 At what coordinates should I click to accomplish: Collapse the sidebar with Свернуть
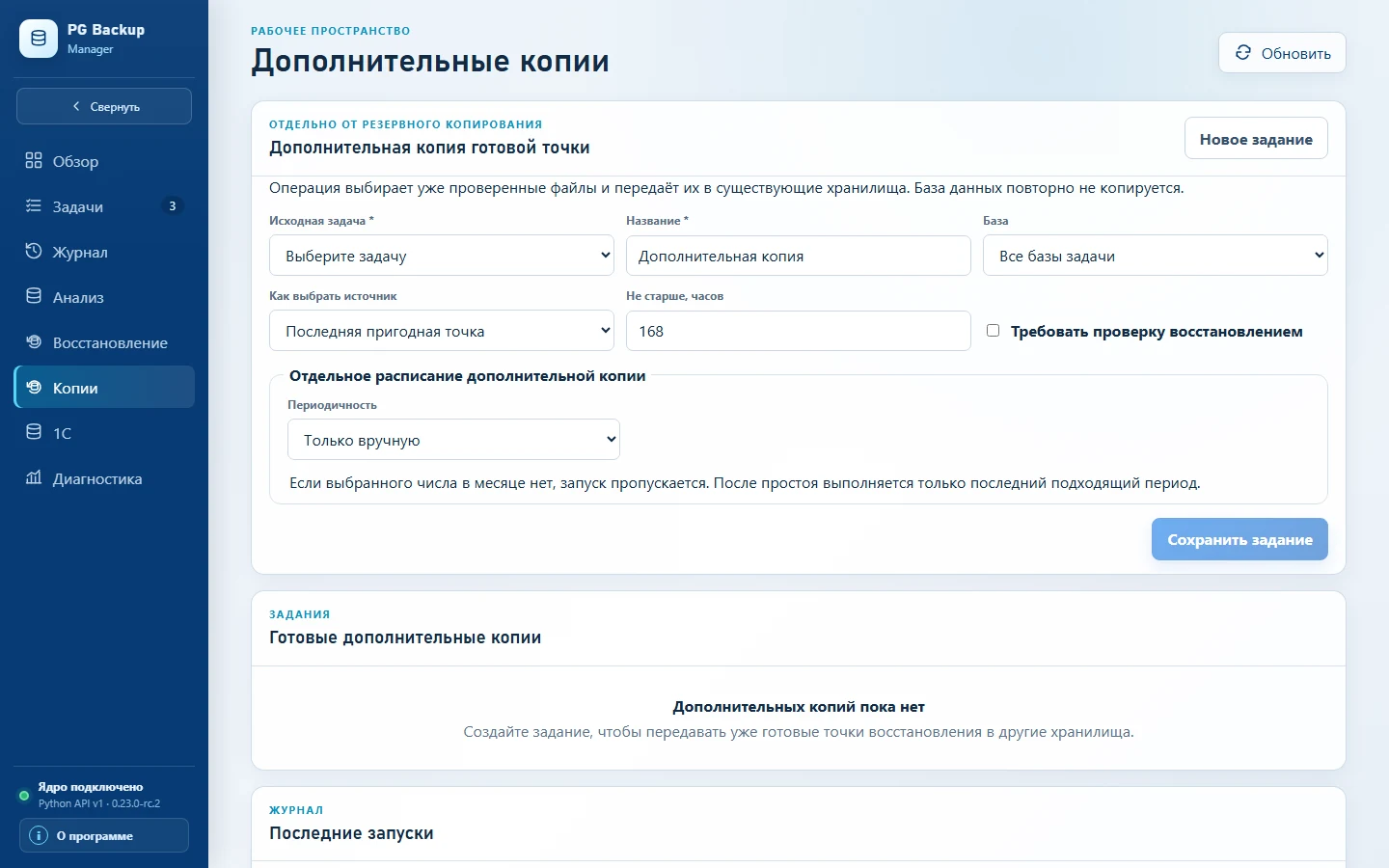click(x=104, y=106)
